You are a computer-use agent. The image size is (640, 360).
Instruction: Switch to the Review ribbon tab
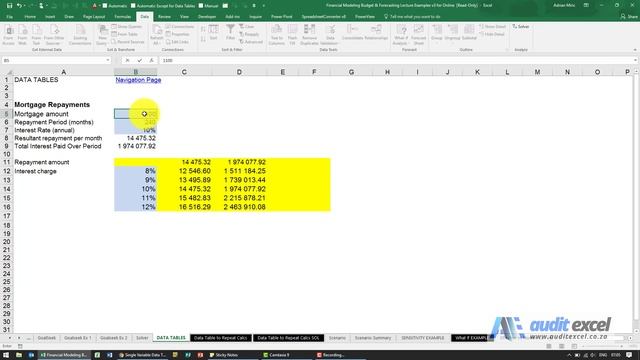164,17
